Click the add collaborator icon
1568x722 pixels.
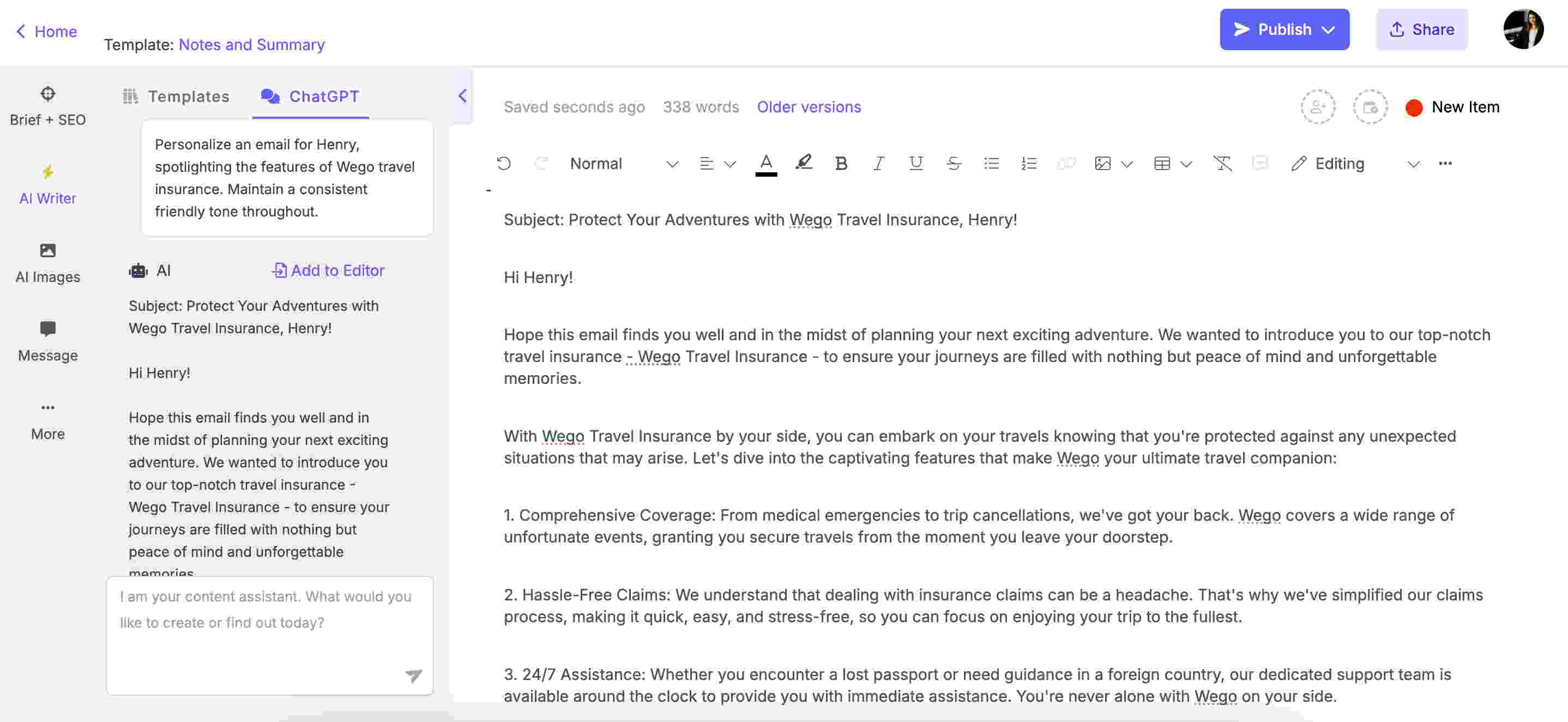pyautogui.click(x=1318, y=106)
